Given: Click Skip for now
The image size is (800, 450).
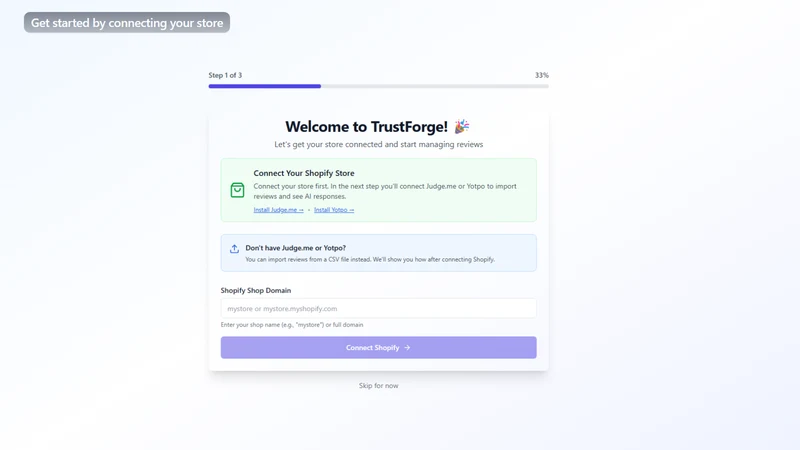Looking at the screenshot, I should point(379,386).
